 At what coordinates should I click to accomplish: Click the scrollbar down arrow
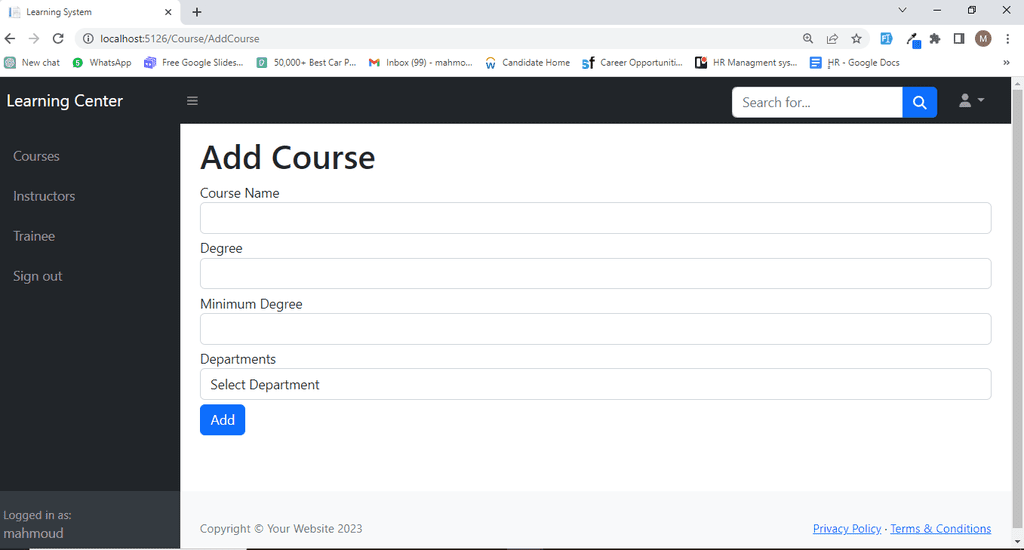click(1017, 542)
